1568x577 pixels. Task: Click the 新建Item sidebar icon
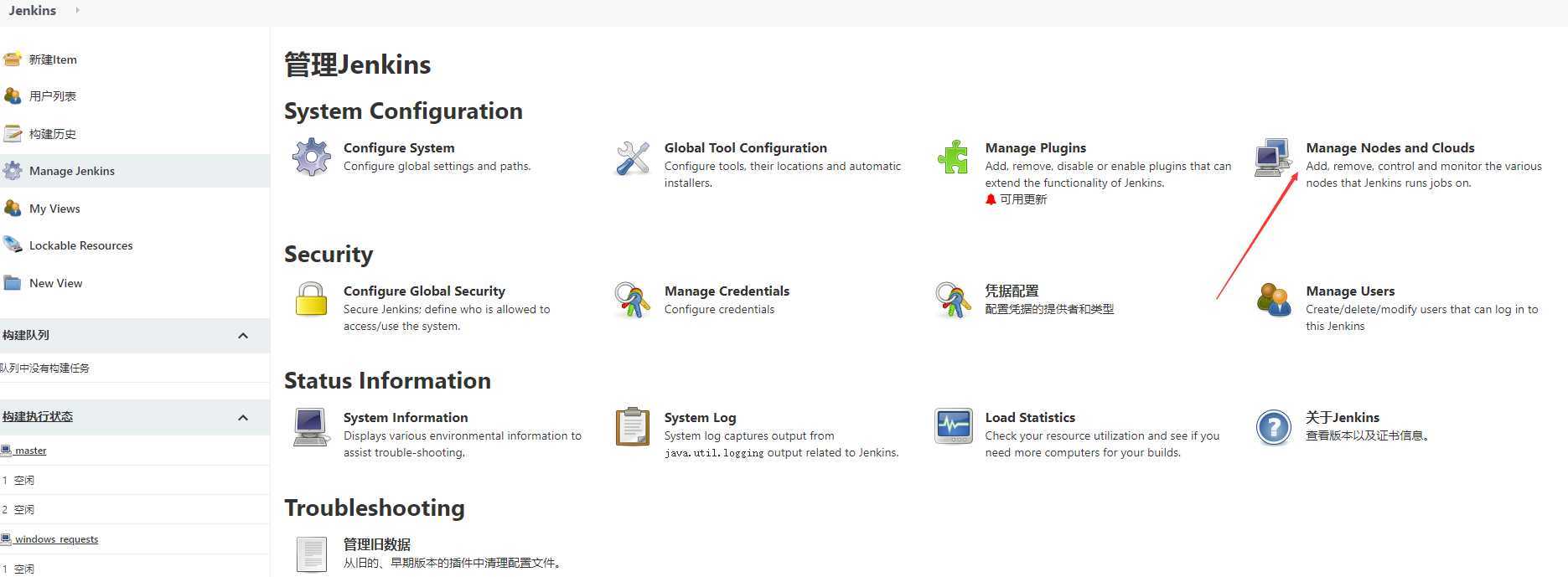tap(13, 59)
